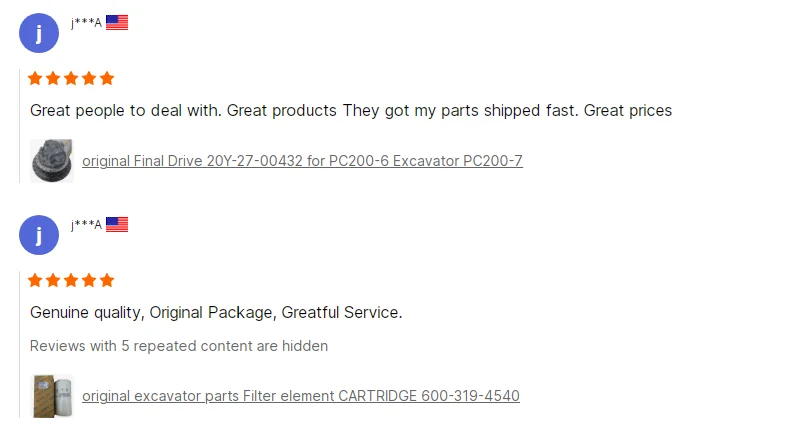Click fifth star in the Filter element review

tap(107, 280)
